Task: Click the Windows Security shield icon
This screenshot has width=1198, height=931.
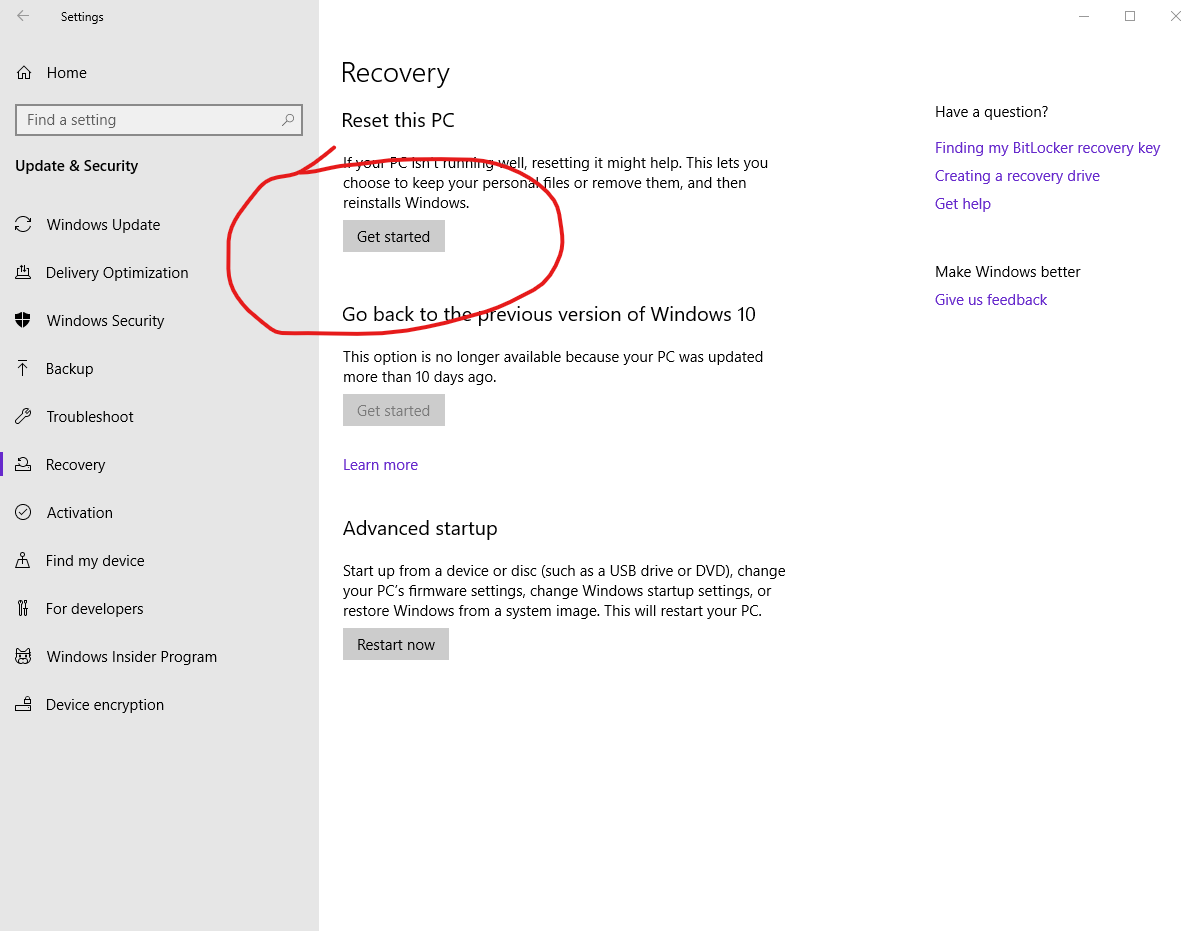Action: [23, 321]
